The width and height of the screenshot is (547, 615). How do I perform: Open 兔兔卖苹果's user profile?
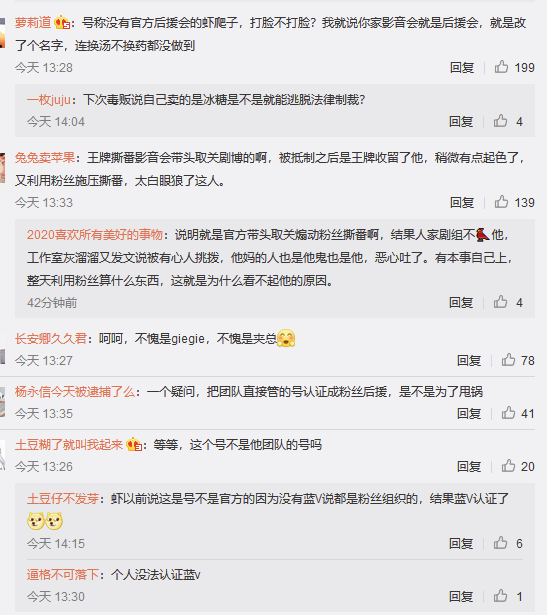pos(45,158)
